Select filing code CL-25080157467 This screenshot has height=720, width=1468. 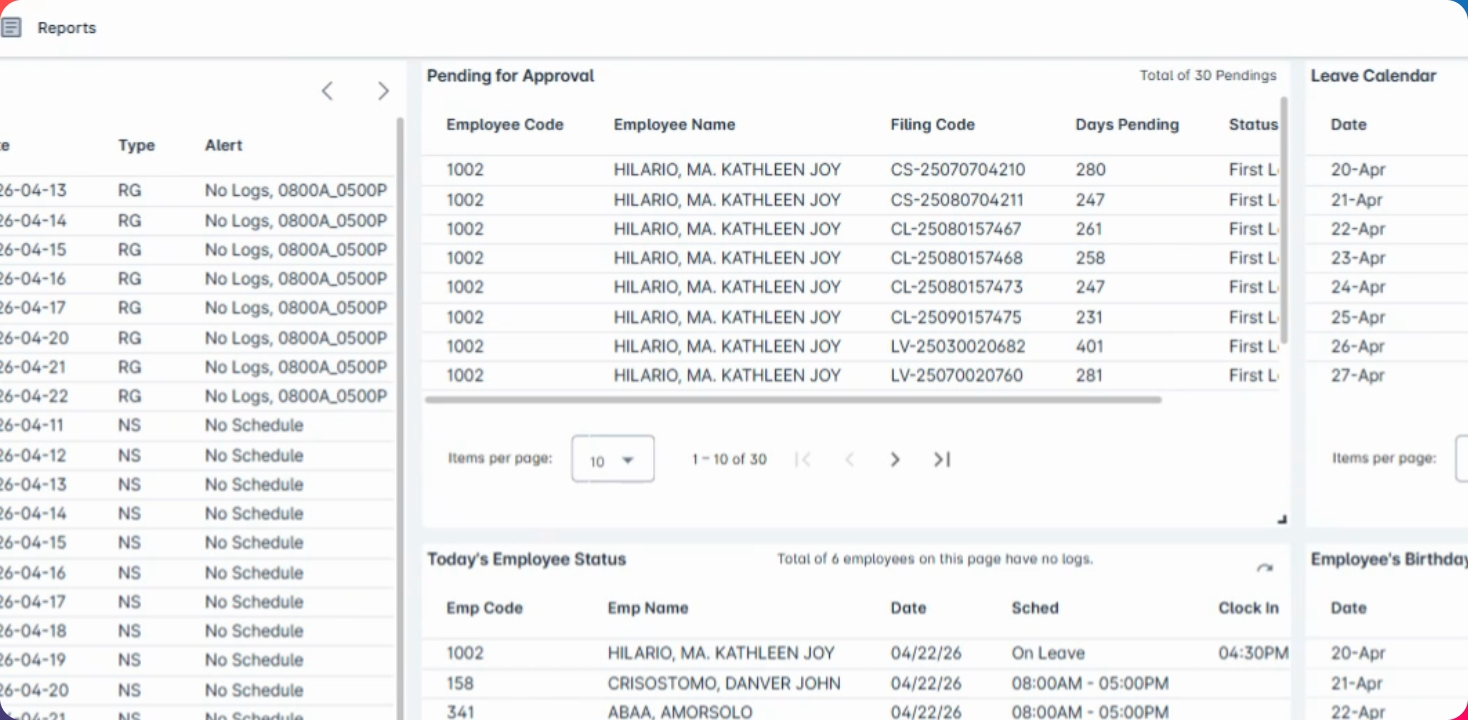(x=957, y=229)
